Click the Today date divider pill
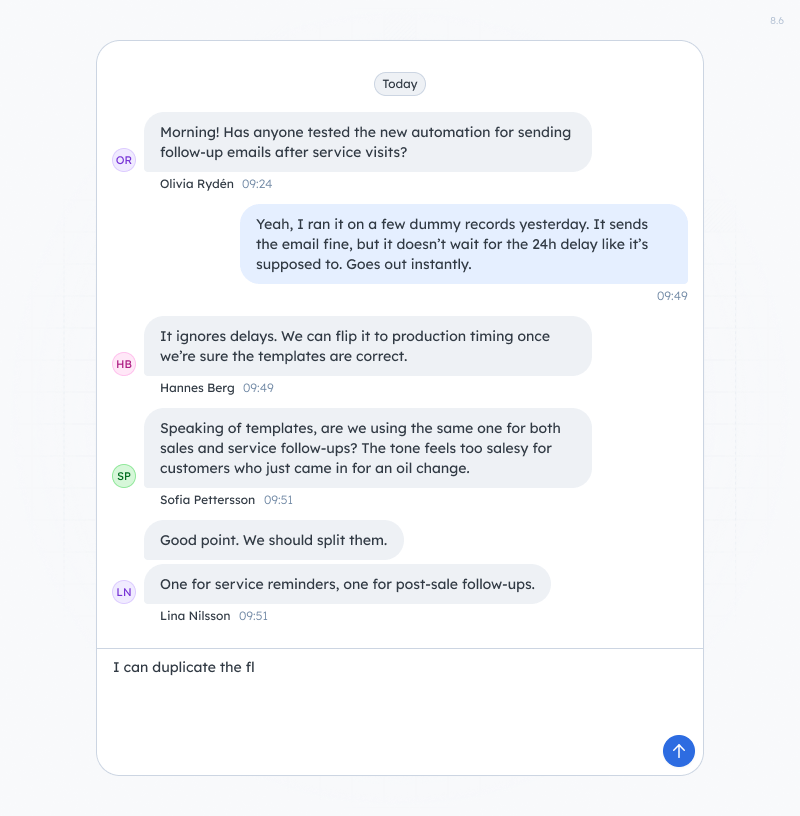 pyautogui.click(x=399, y=84)
